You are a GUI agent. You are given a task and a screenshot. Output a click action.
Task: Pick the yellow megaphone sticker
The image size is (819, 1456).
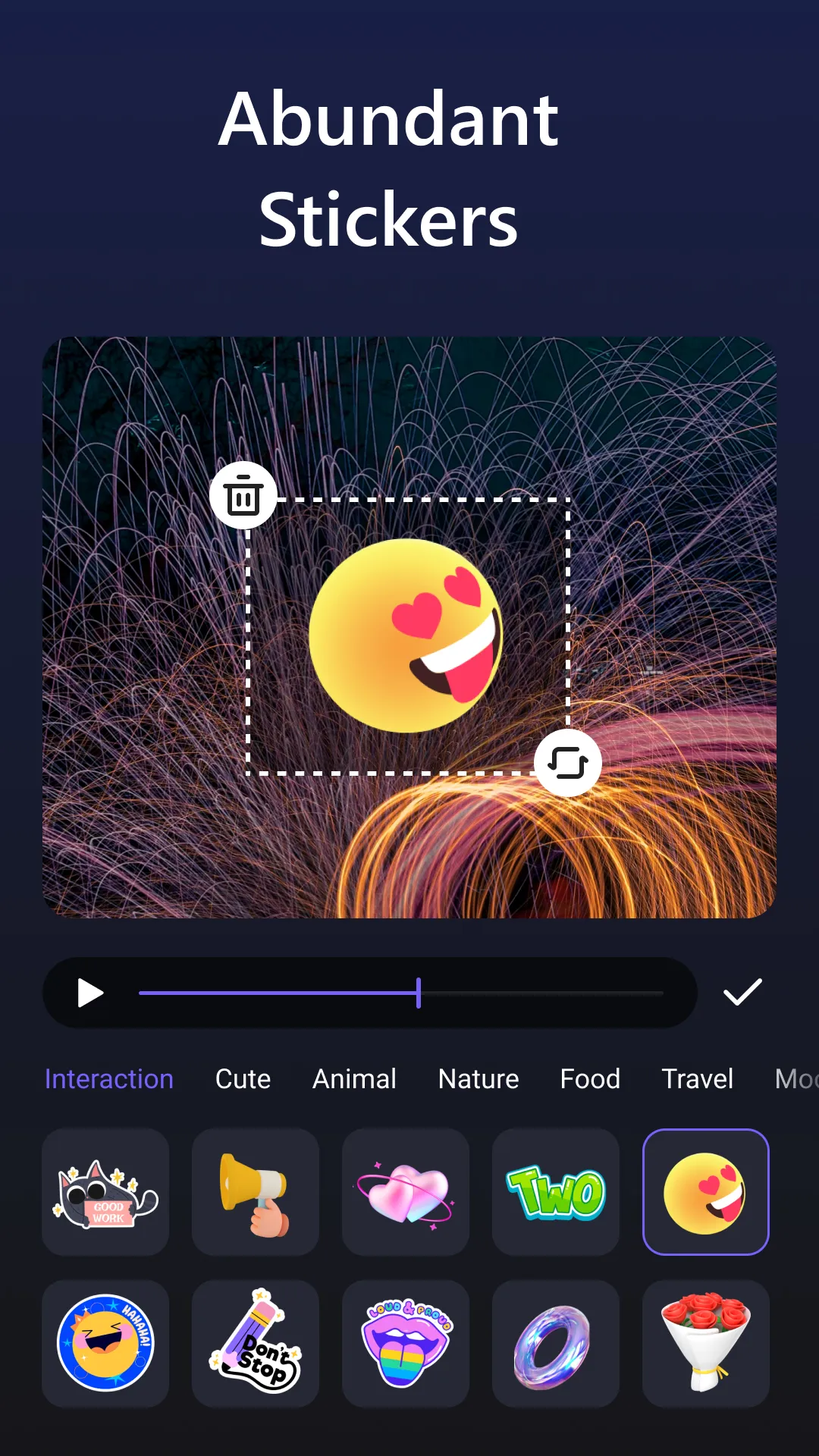pyautogui.click(x=256, y=1192)
